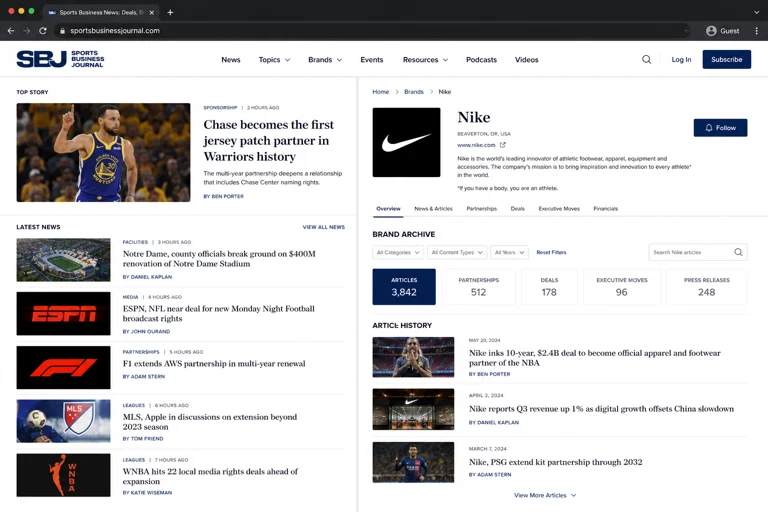Viewport: 768px width, 512px height.
Task: Open the www.nike.com link
Action: click(x=476, y=145)
